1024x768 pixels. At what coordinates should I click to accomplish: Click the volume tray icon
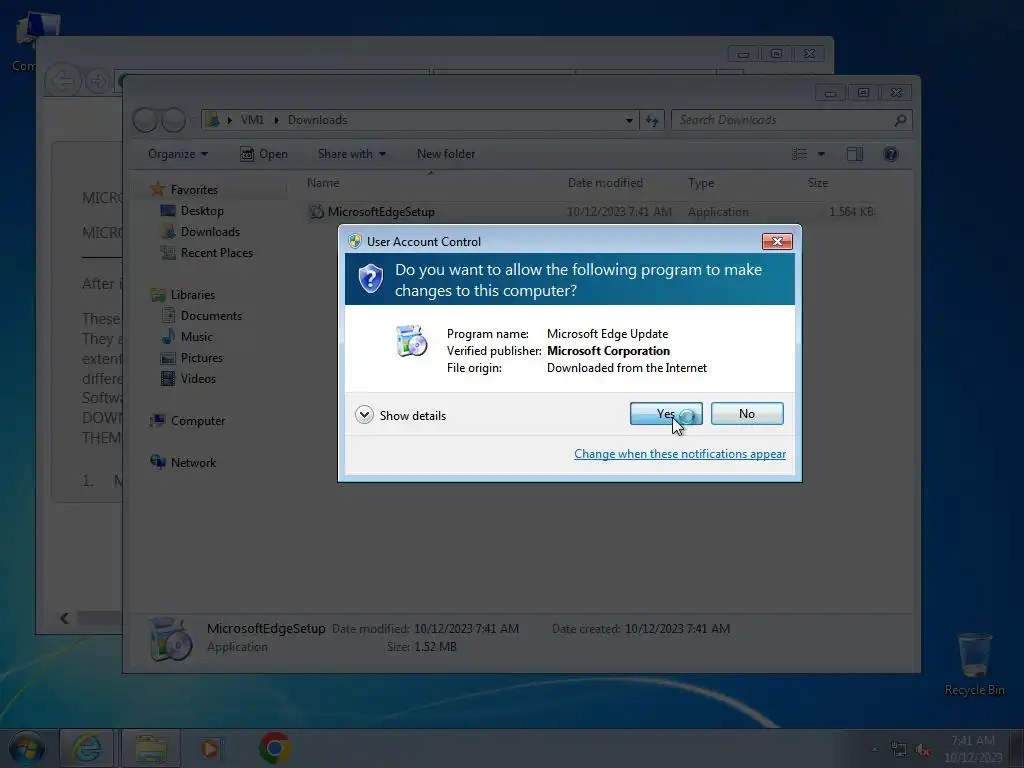[x=923, y=750]
